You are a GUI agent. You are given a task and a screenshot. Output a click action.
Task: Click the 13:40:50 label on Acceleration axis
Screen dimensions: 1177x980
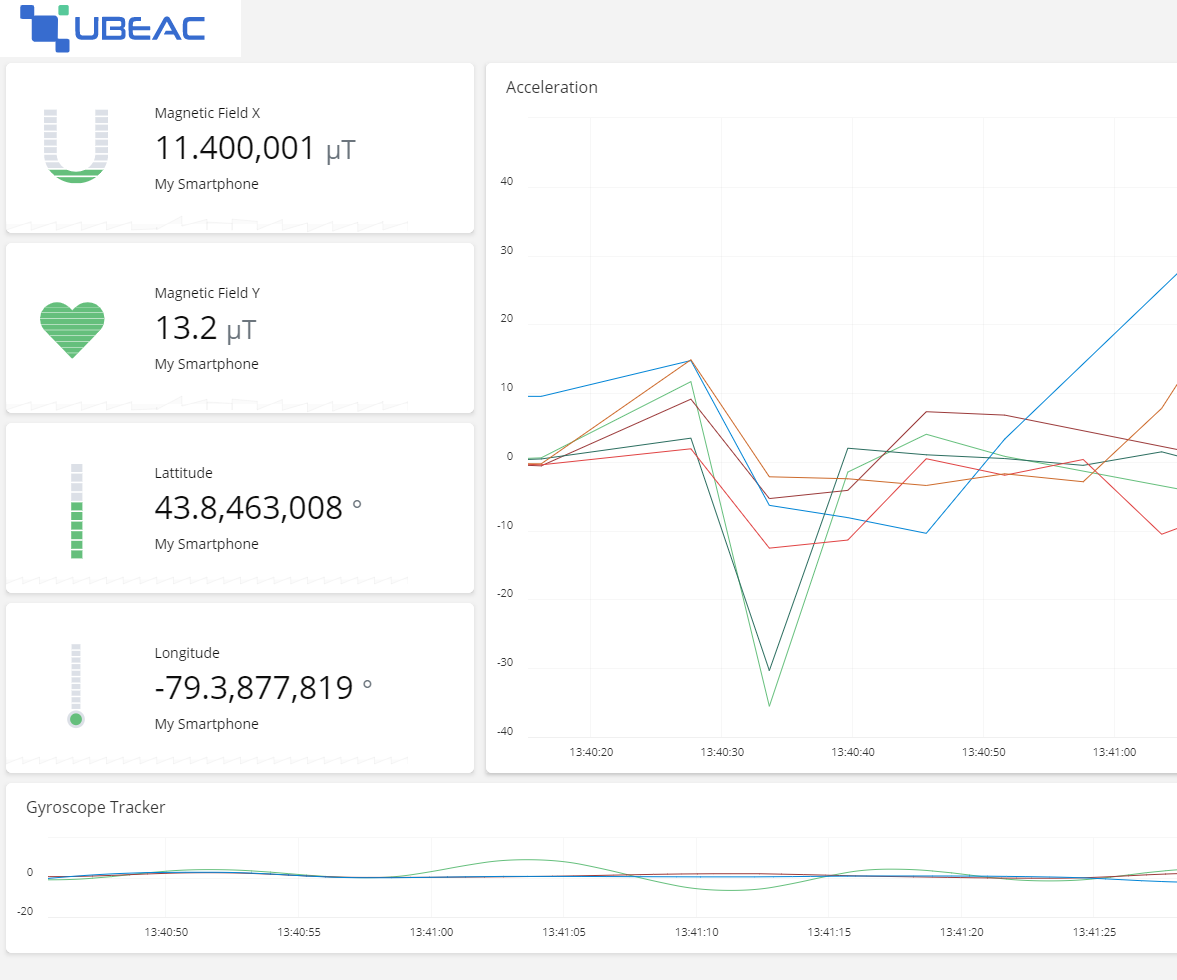[x=983, y=752]
